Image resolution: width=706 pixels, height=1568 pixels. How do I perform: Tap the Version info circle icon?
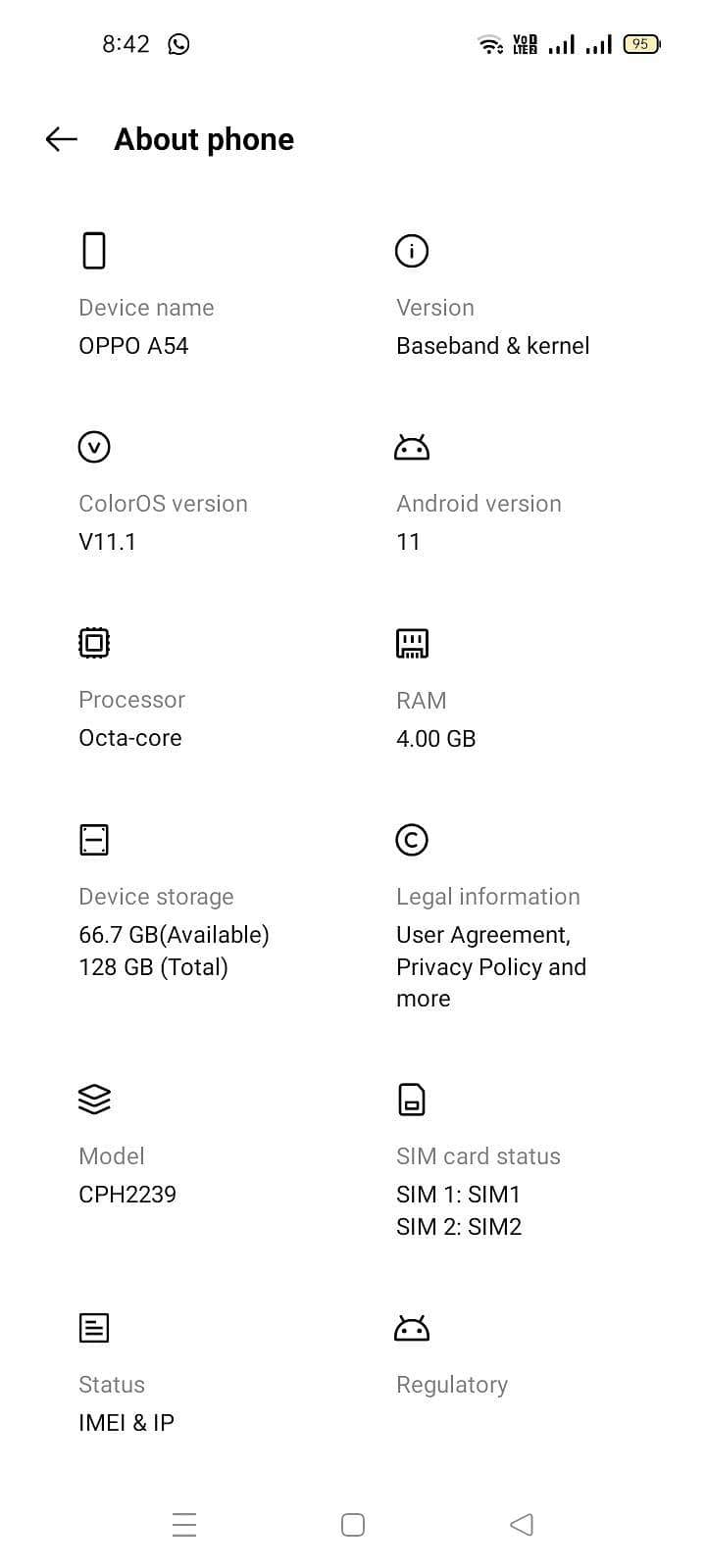(x=412, y=251)
